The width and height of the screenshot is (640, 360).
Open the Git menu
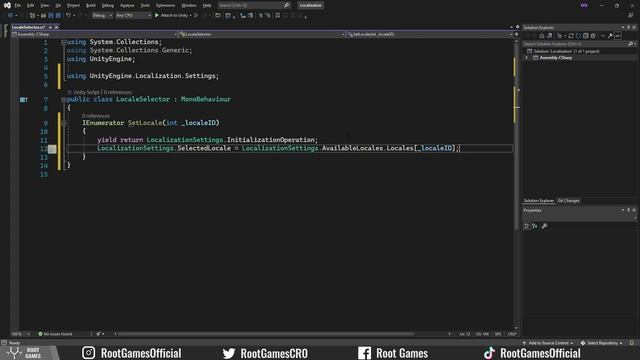coord(58,5)
